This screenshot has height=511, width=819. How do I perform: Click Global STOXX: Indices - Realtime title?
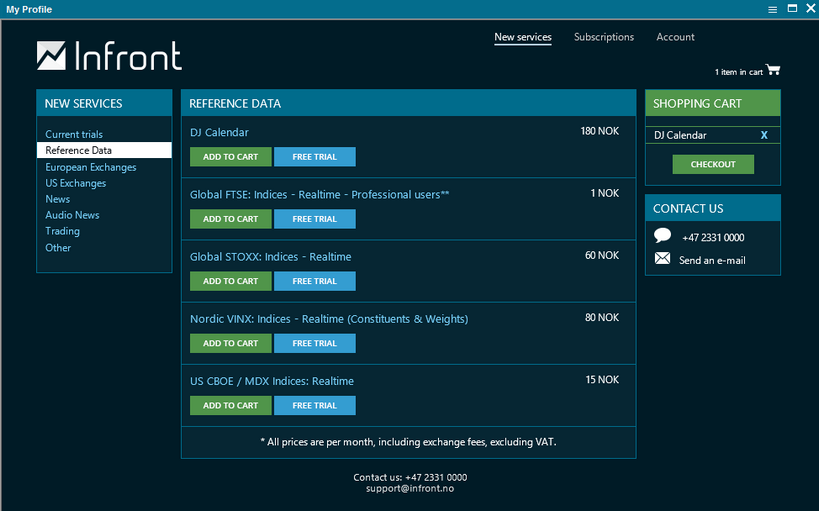(271, 257)
